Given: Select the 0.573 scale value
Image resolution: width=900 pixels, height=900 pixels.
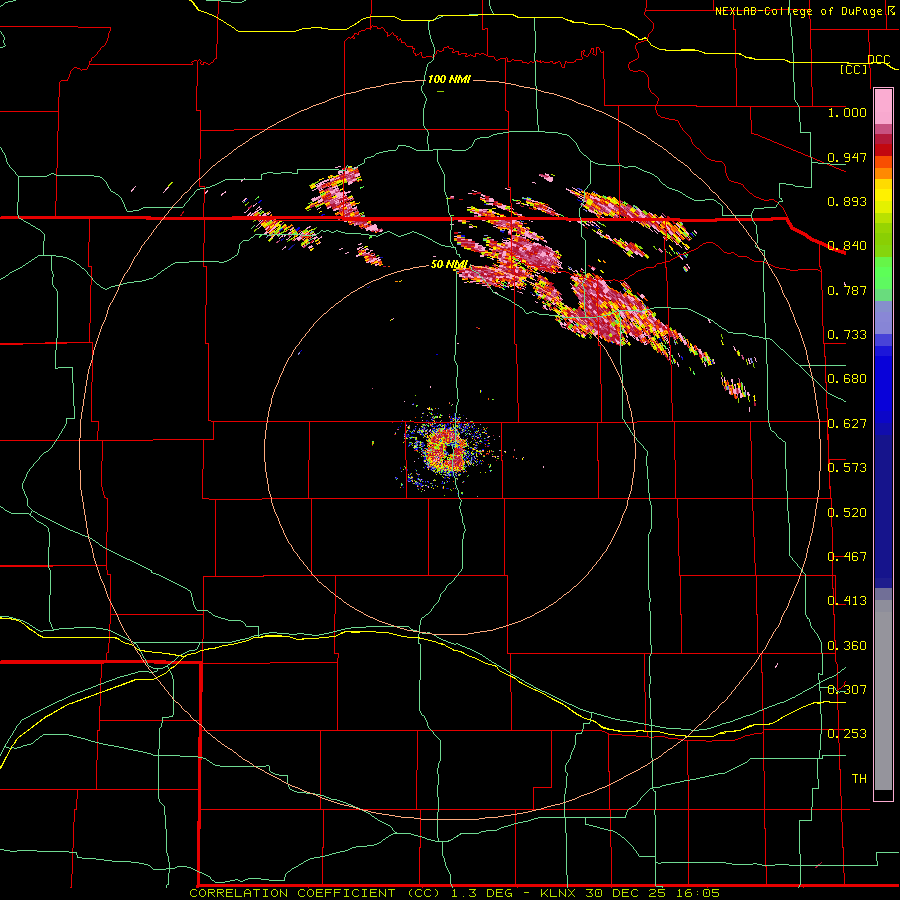Looking at the screenshot, I should click(847, 468).
